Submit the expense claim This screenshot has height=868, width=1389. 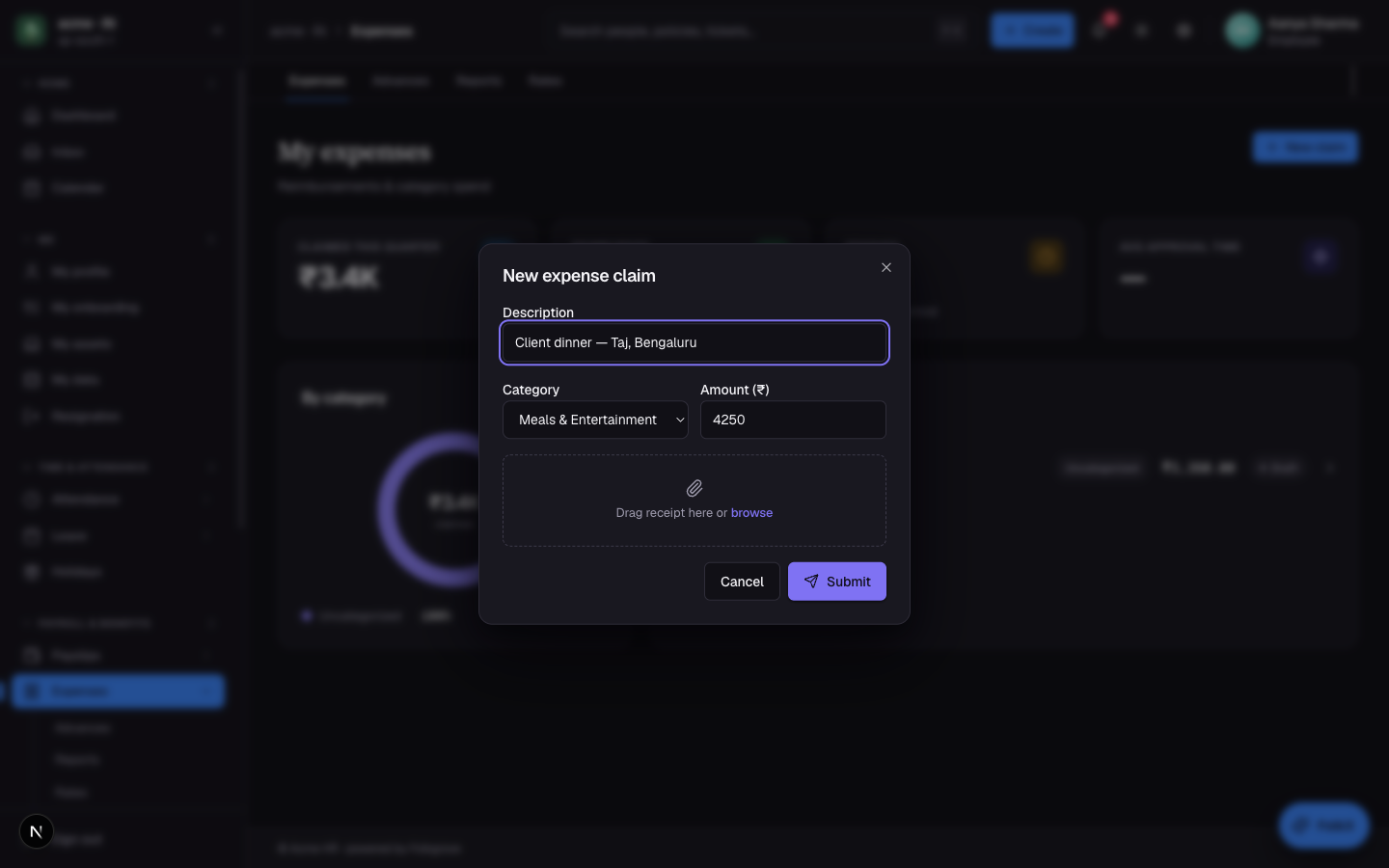coord(837,582)
